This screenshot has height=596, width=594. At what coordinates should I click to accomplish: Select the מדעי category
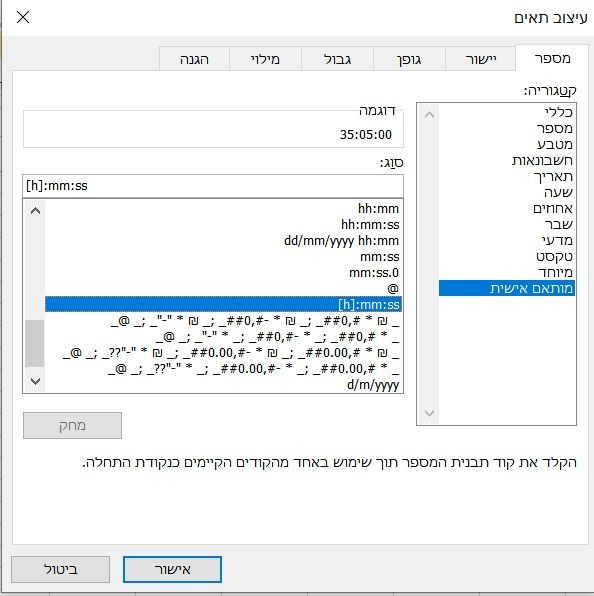pos(507,240)
